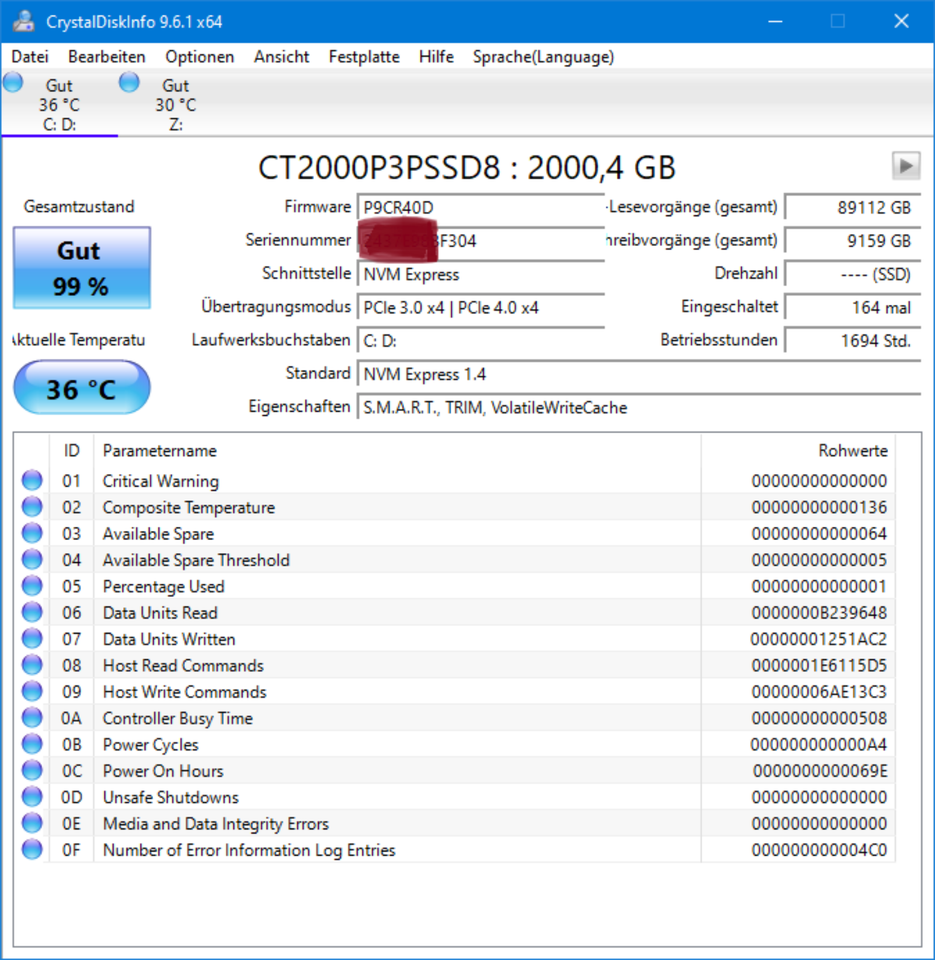The height and width of the screenshot is (960, 935).
Task: Click status orb for Percentage Used
Action: [32, 586]
